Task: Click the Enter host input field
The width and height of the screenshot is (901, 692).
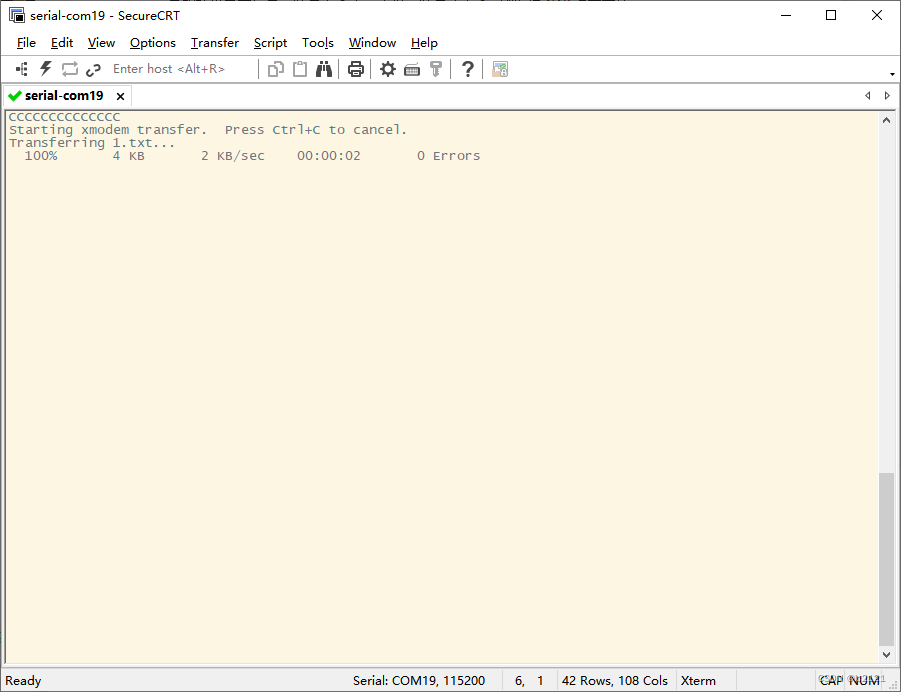Action: pyautogui.click(x=180, y=69)
